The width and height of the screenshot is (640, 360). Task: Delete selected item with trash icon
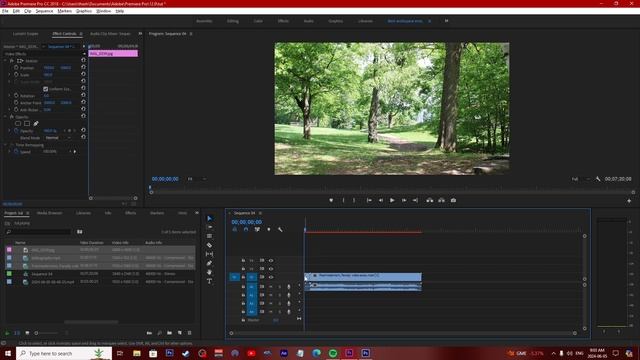[189, 333]
